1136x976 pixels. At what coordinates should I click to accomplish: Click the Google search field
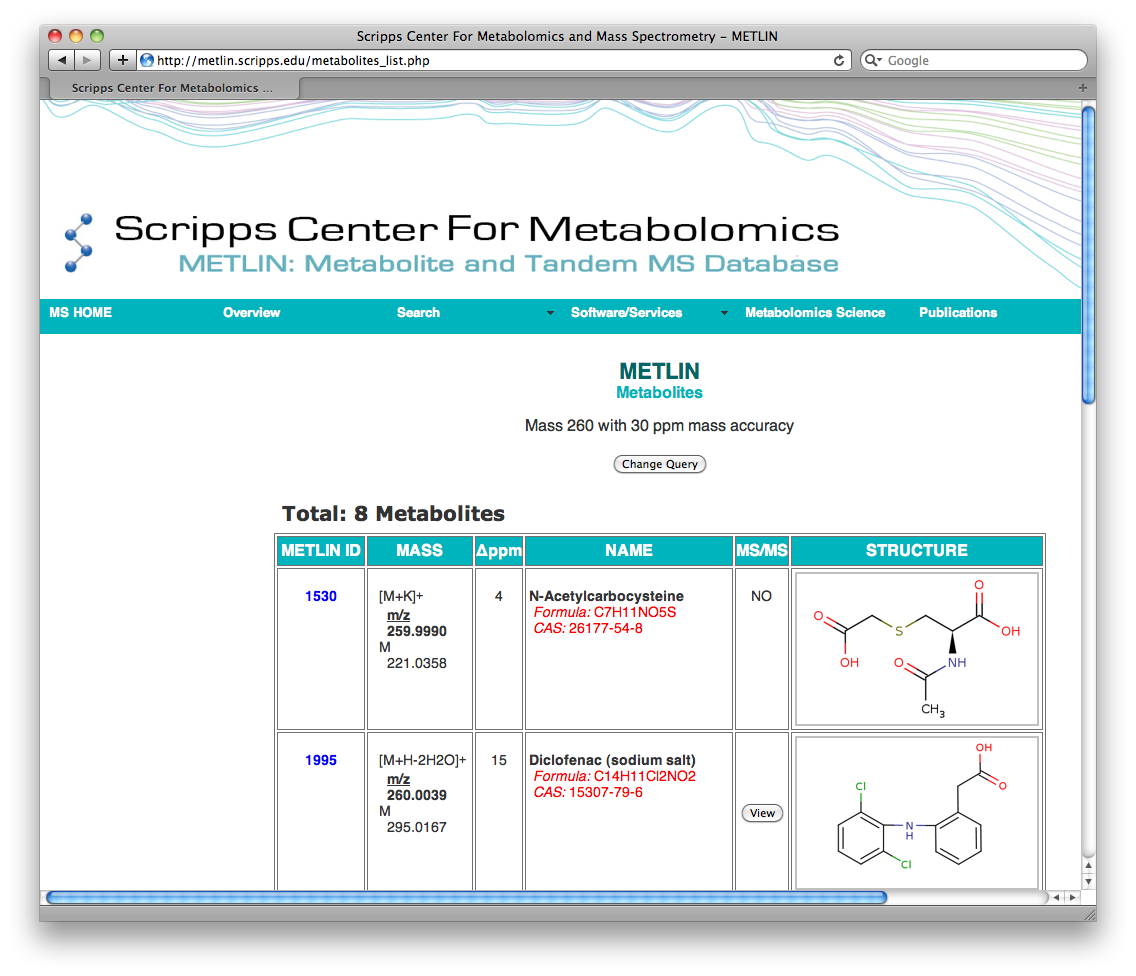974,60
